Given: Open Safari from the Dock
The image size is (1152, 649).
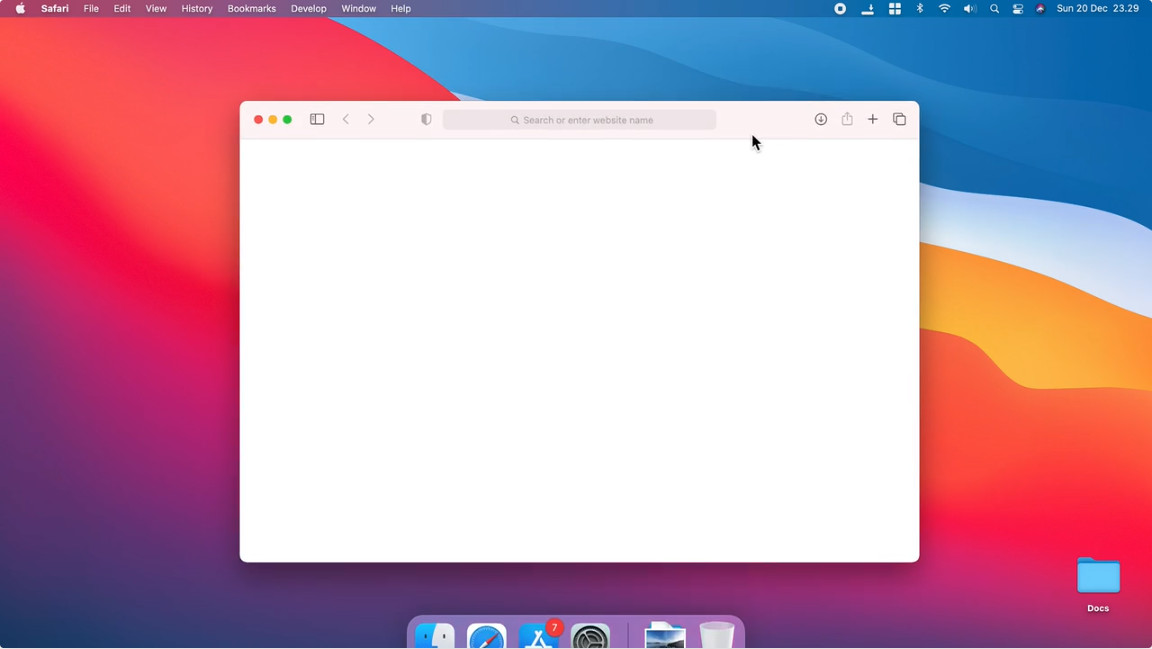Looking at the screenshot, I should click(486, 636).
